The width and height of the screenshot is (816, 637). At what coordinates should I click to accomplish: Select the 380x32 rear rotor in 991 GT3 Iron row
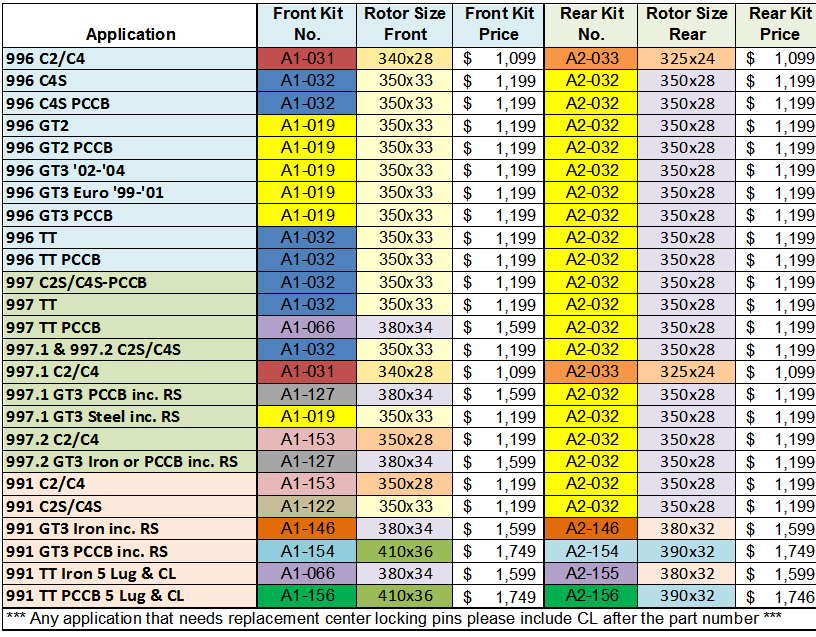point(687,529)
